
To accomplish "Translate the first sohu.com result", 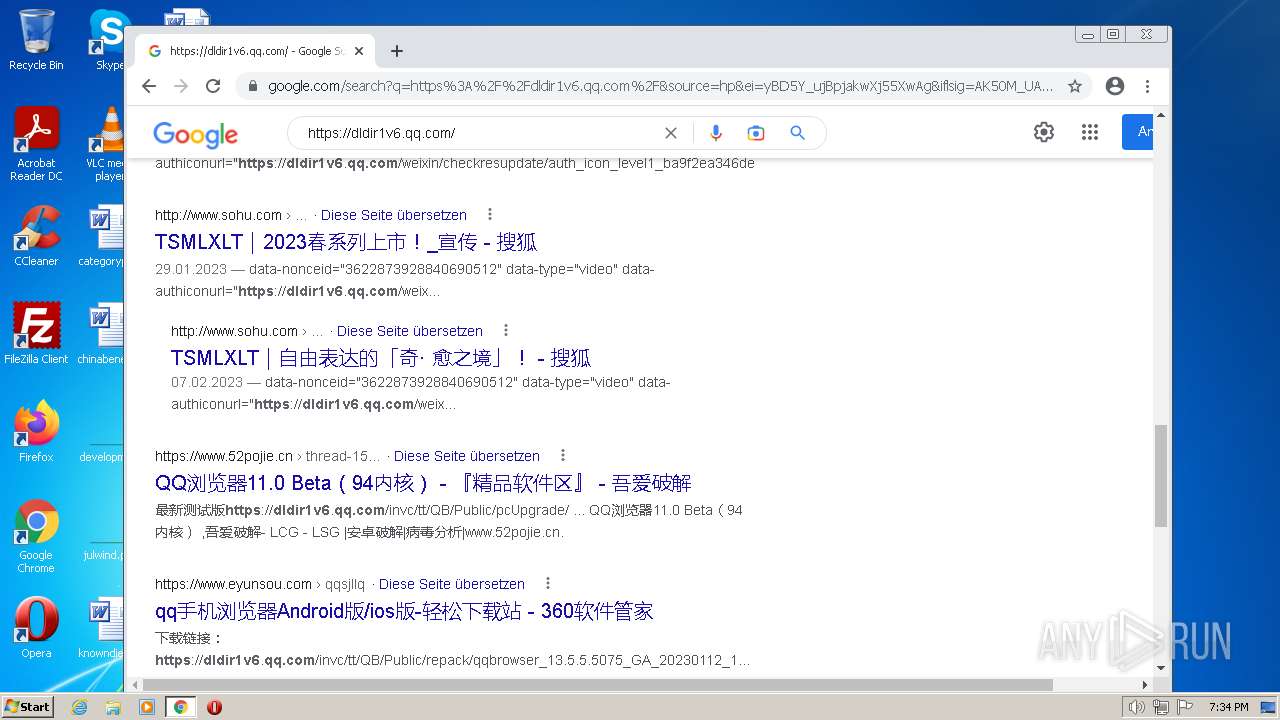I will (394, 215).
